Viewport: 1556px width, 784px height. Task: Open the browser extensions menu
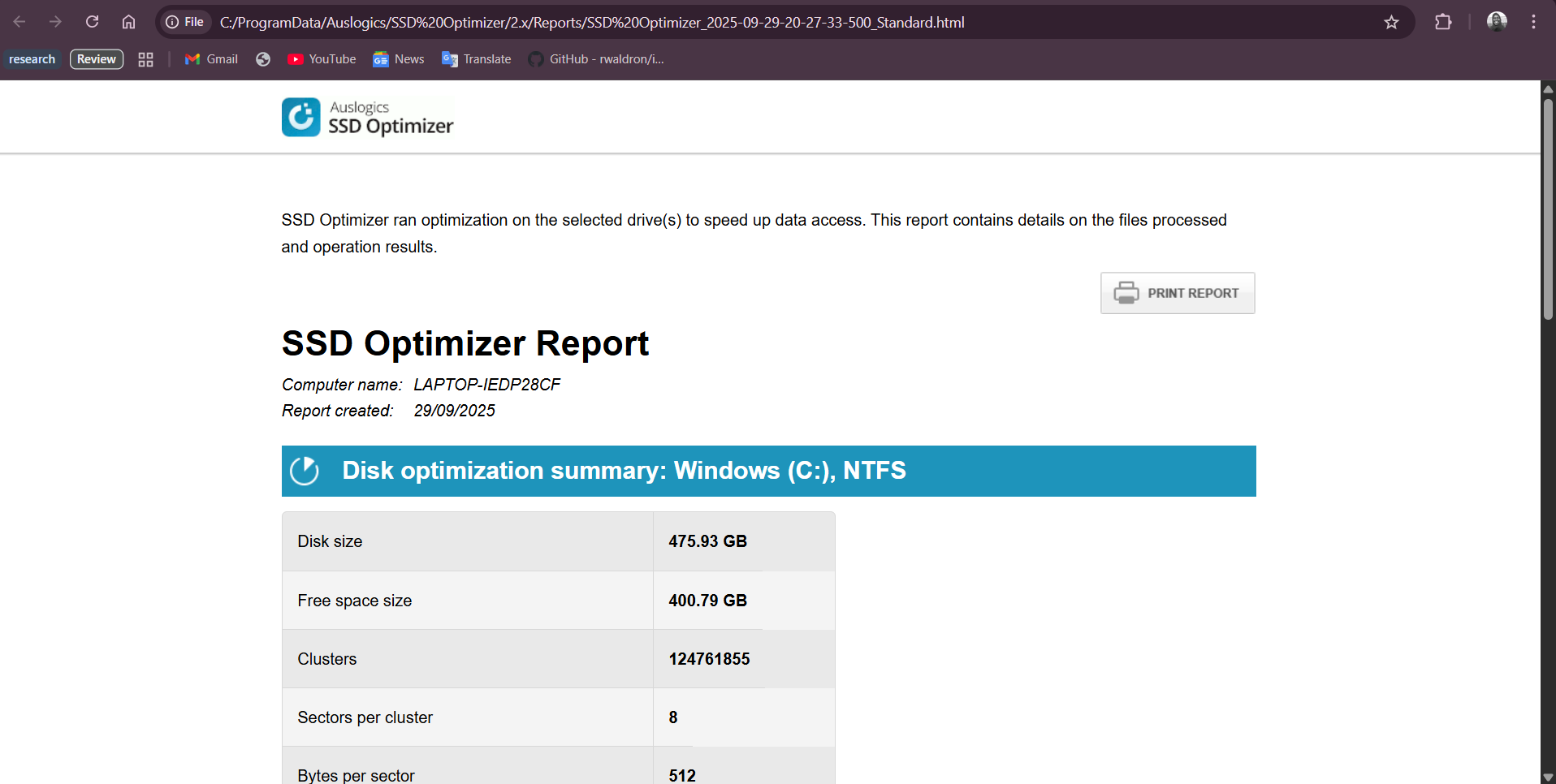tap(1444, 22)
